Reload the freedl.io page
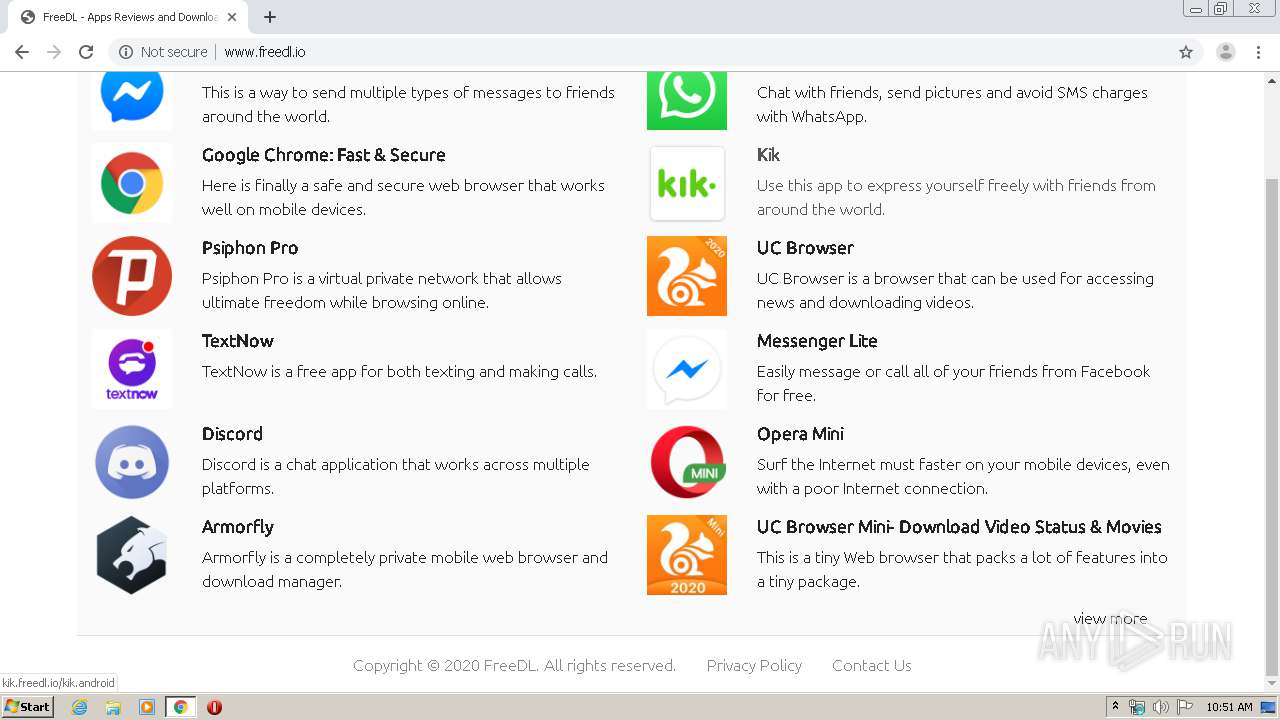Screen dimensions: 1280x720 coord(86,52)
